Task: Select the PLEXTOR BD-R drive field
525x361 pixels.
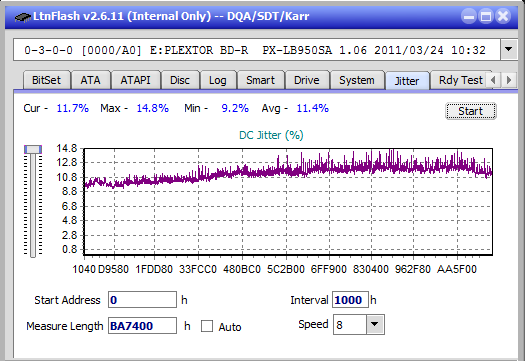Action: [x=257, y=50]
